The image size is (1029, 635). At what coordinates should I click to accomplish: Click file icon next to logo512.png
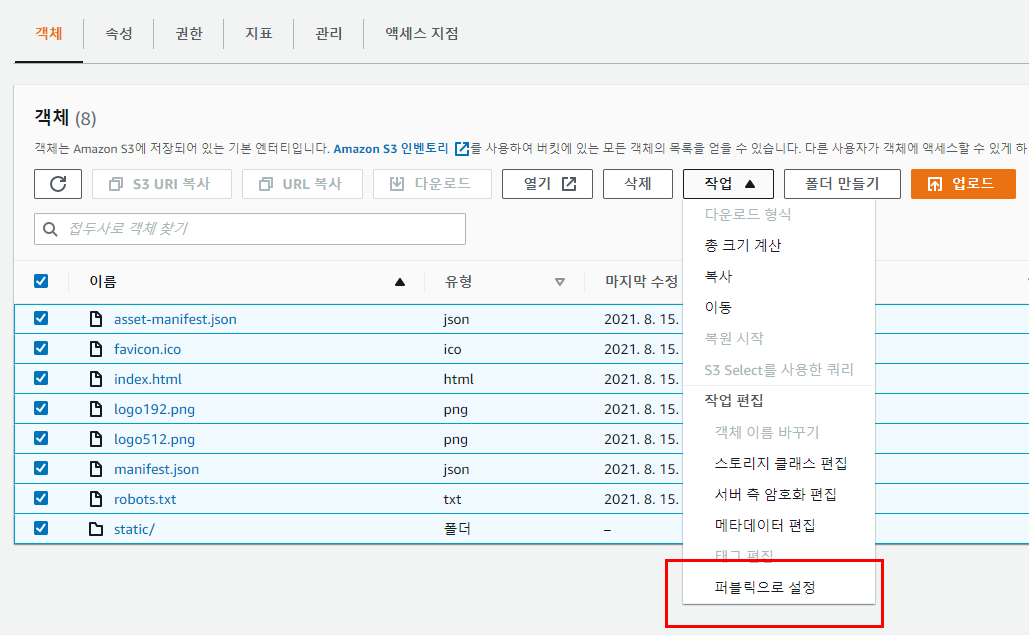(96, 439)
